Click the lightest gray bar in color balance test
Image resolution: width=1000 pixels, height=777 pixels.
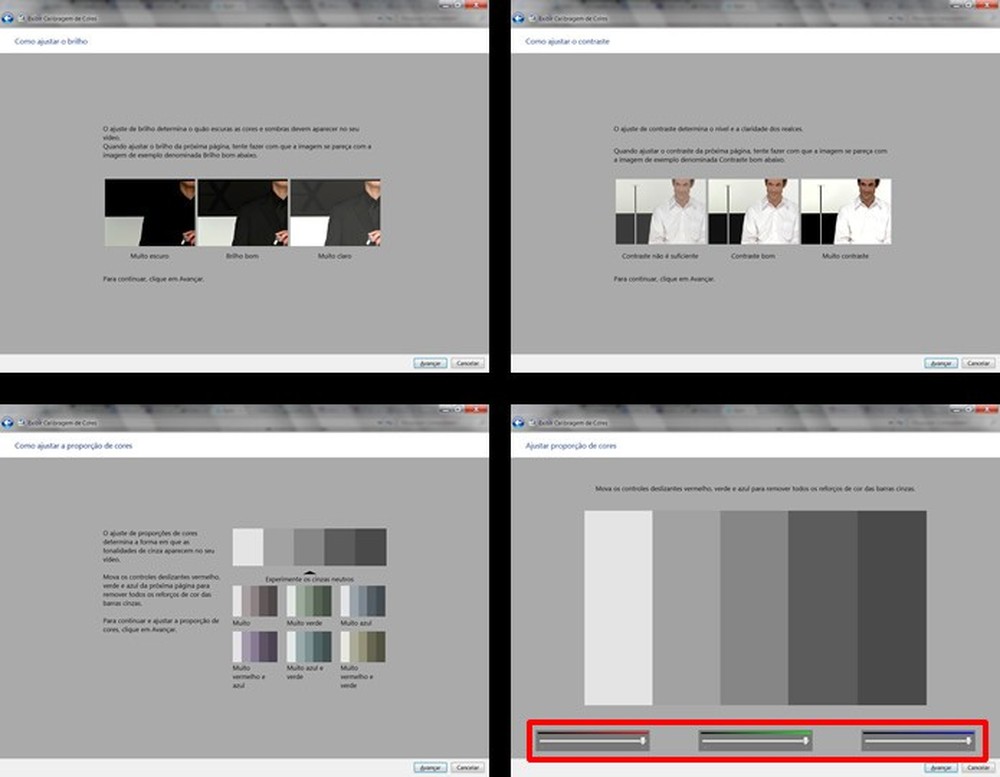[x=618, y=607]
